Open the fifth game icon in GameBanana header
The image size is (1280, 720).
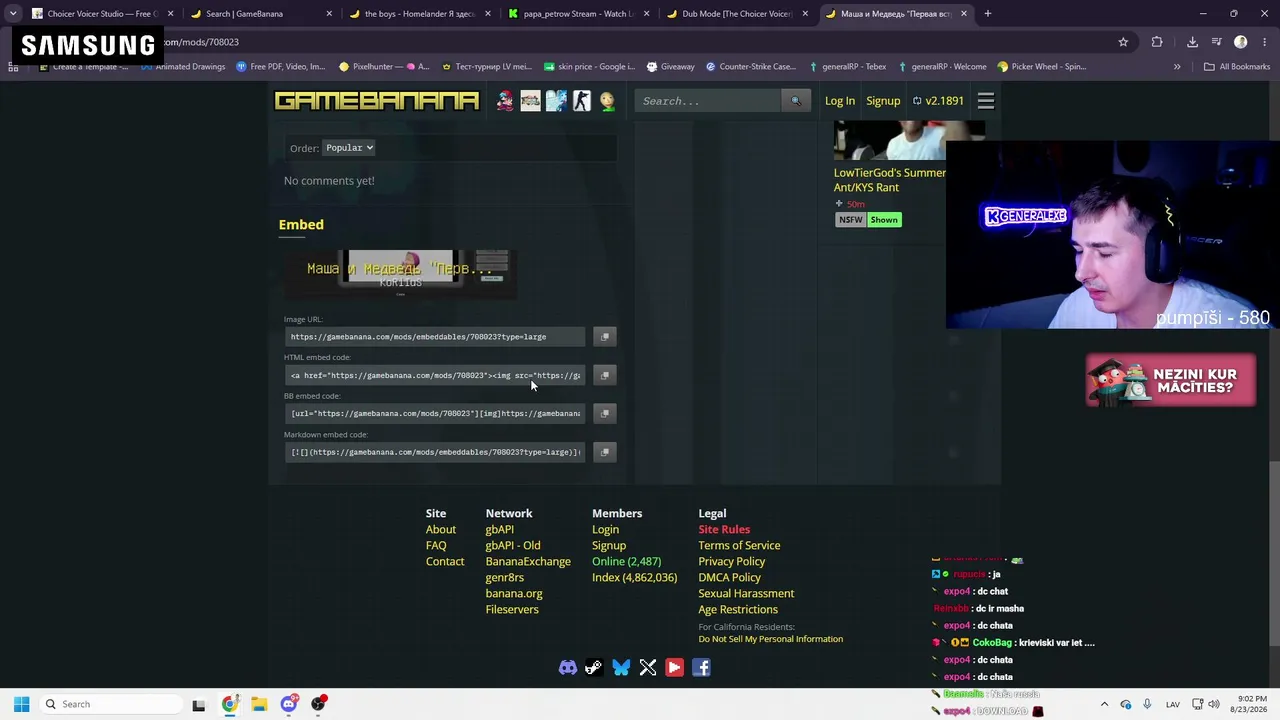click(x=607, y=101)
